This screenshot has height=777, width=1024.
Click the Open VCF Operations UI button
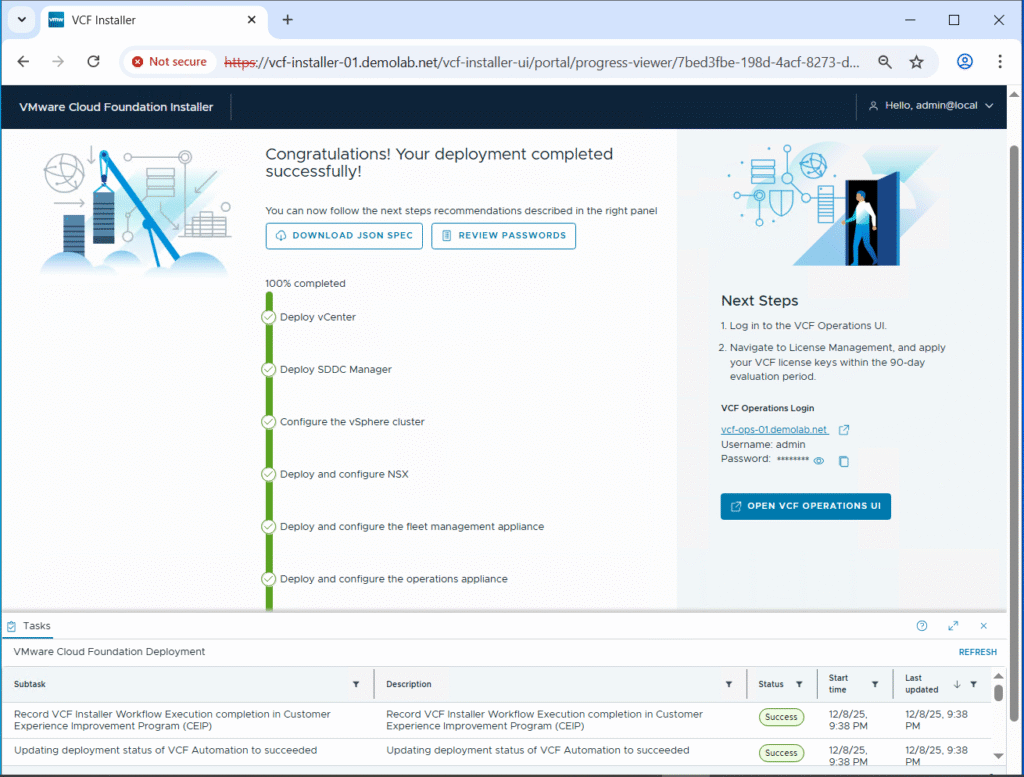point(805,506)
